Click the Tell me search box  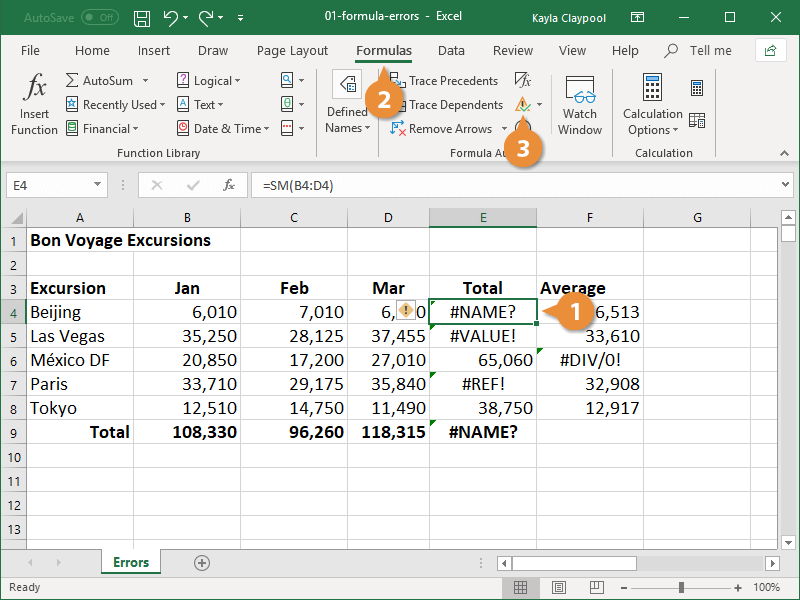(x=698, y=51)
